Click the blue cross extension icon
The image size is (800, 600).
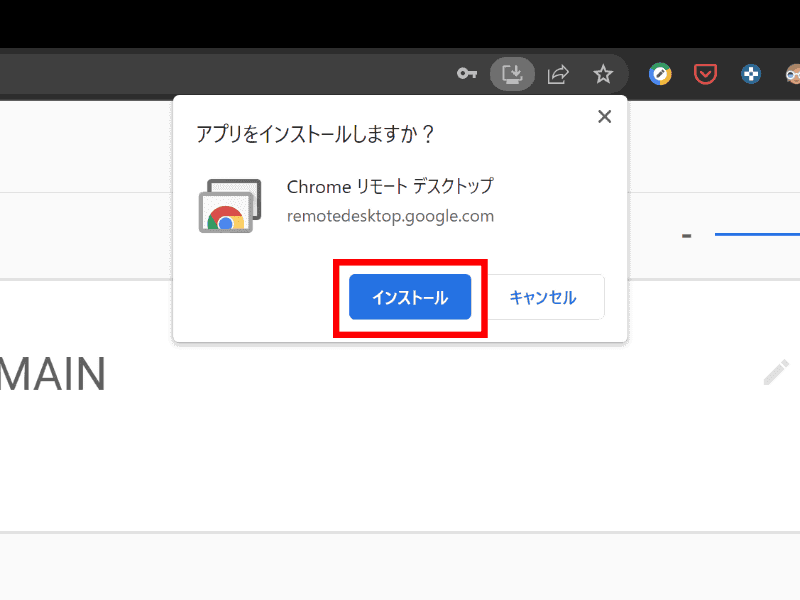point(751,74)
